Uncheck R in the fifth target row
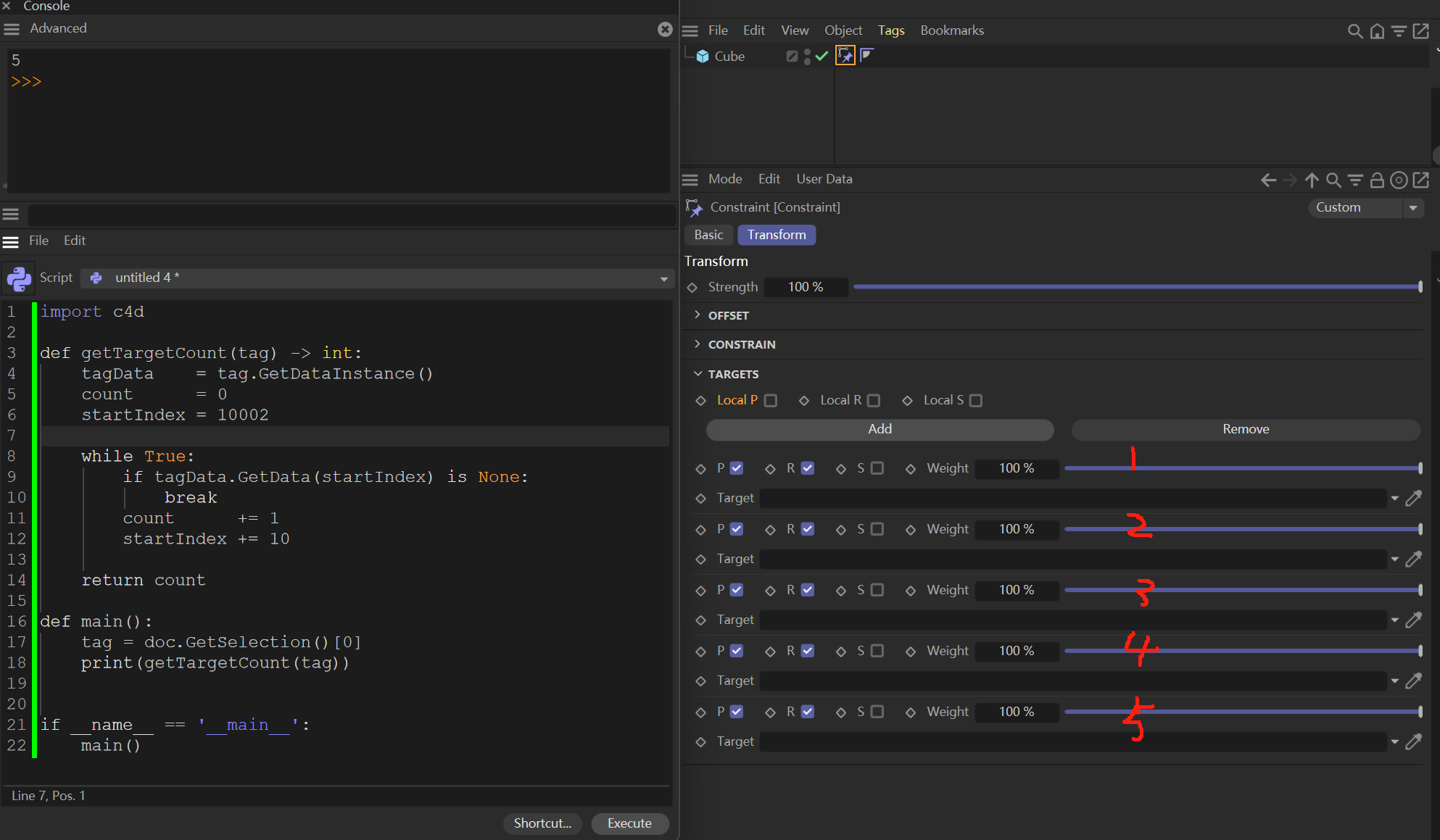 tap(808, 712)
